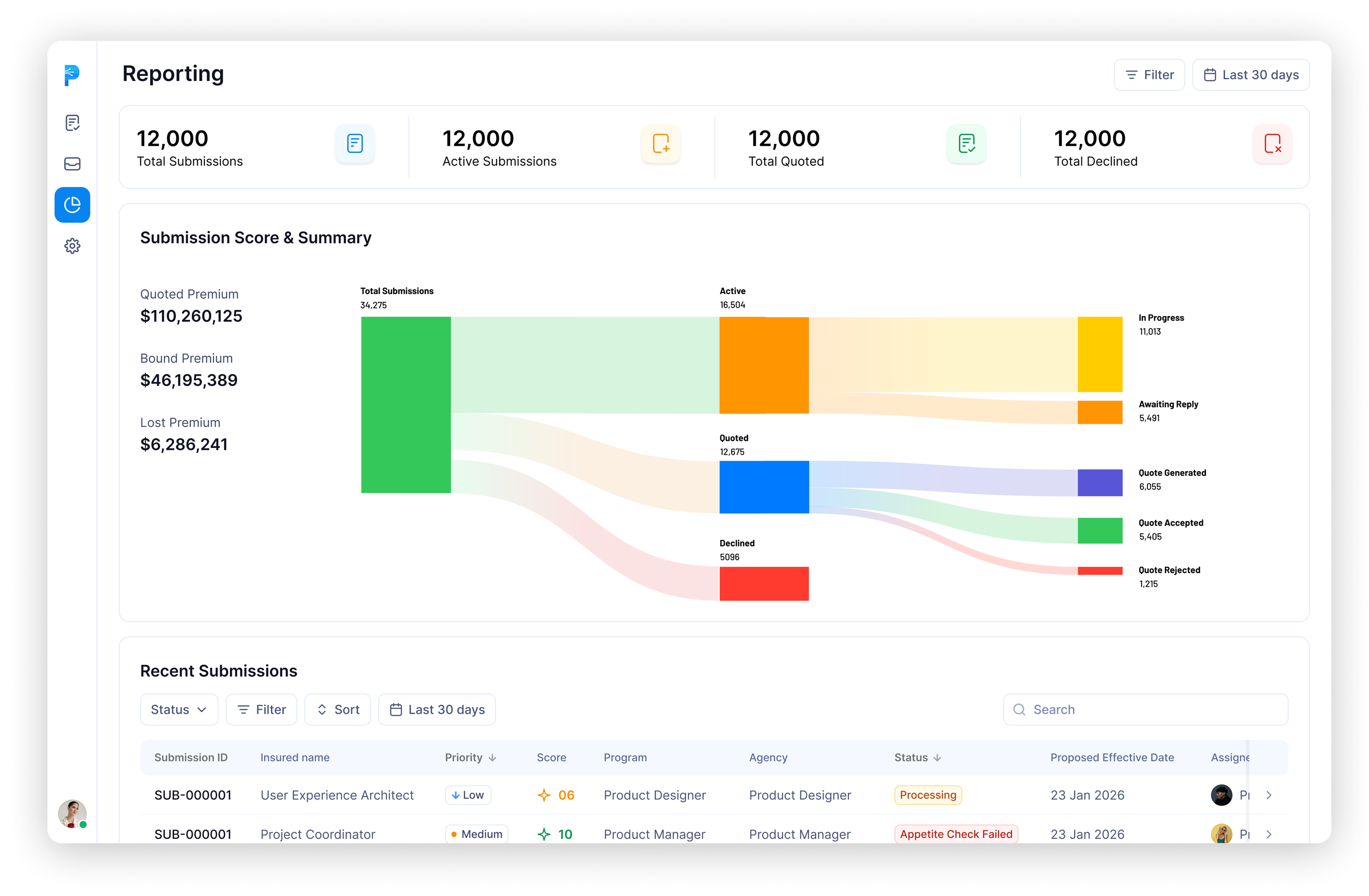1369x896 pixels.
Task: Open the table's Last 30 days picker
Action: 437,709
